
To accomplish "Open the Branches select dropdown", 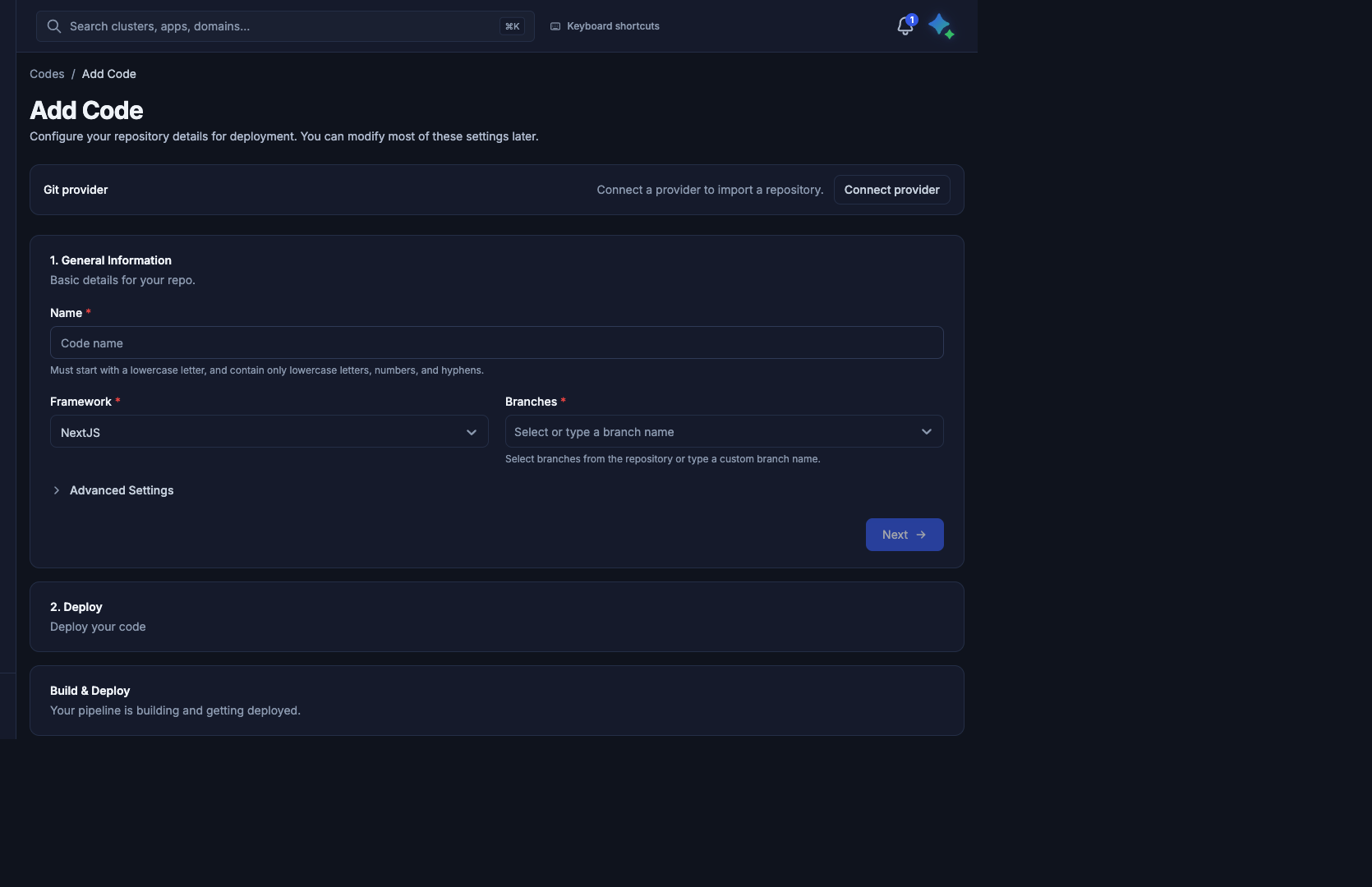I will (725, 431).
